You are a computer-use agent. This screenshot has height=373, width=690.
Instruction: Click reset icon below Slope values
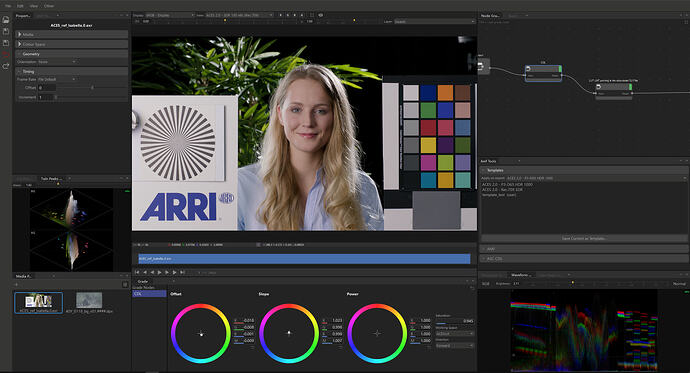(341, 347)
